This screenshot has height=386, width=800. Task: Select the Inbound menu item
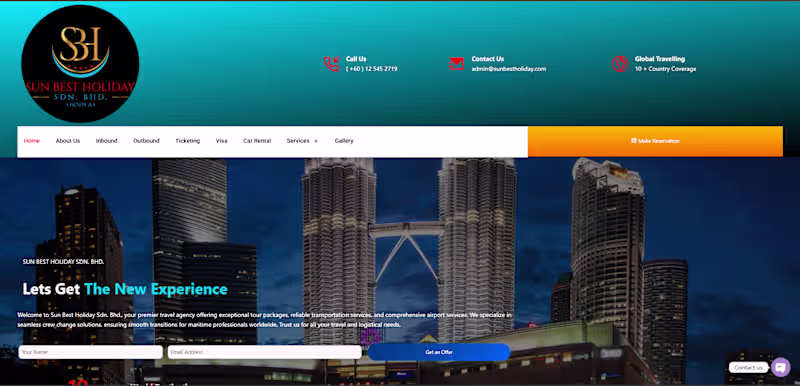107,141
